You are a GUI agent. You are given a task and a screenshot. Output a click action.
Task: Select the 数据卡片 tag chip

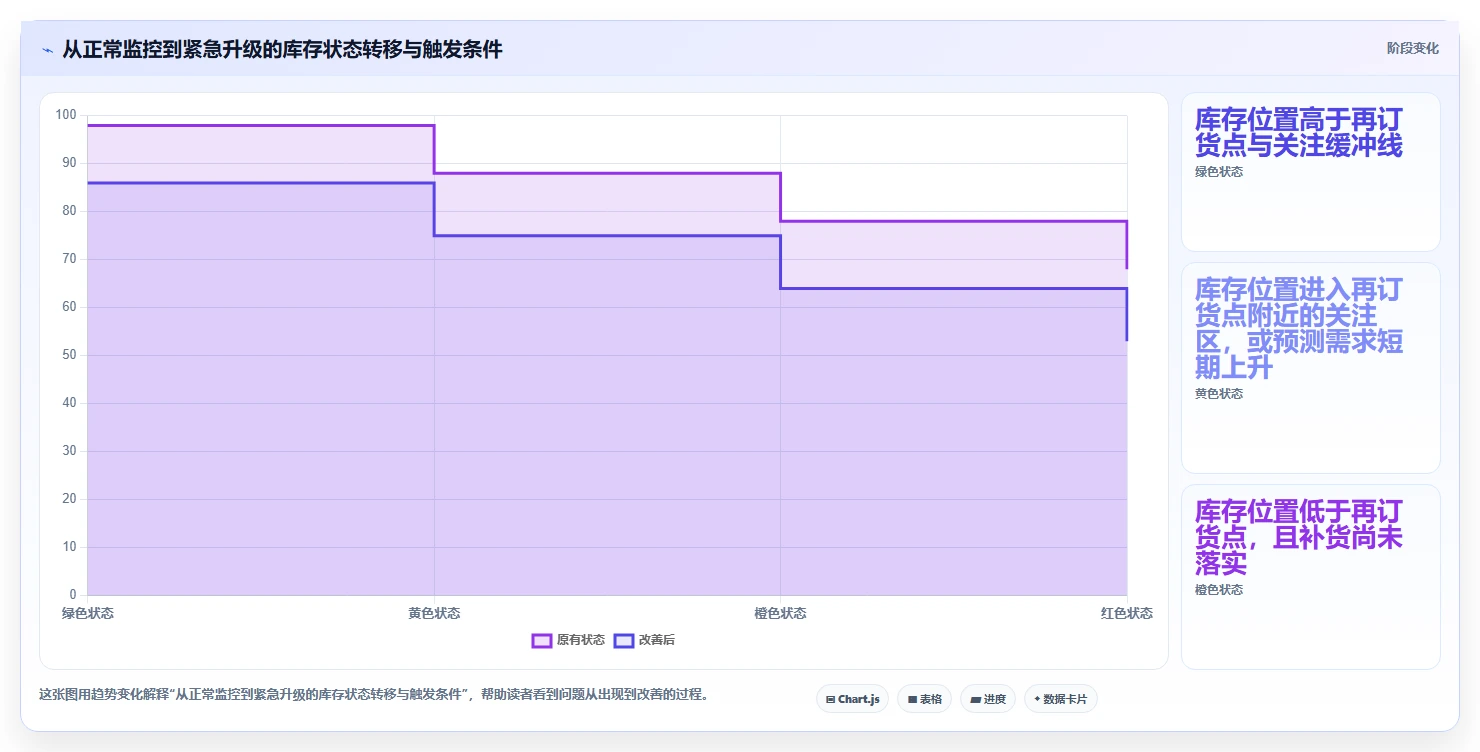(1060, 699)
